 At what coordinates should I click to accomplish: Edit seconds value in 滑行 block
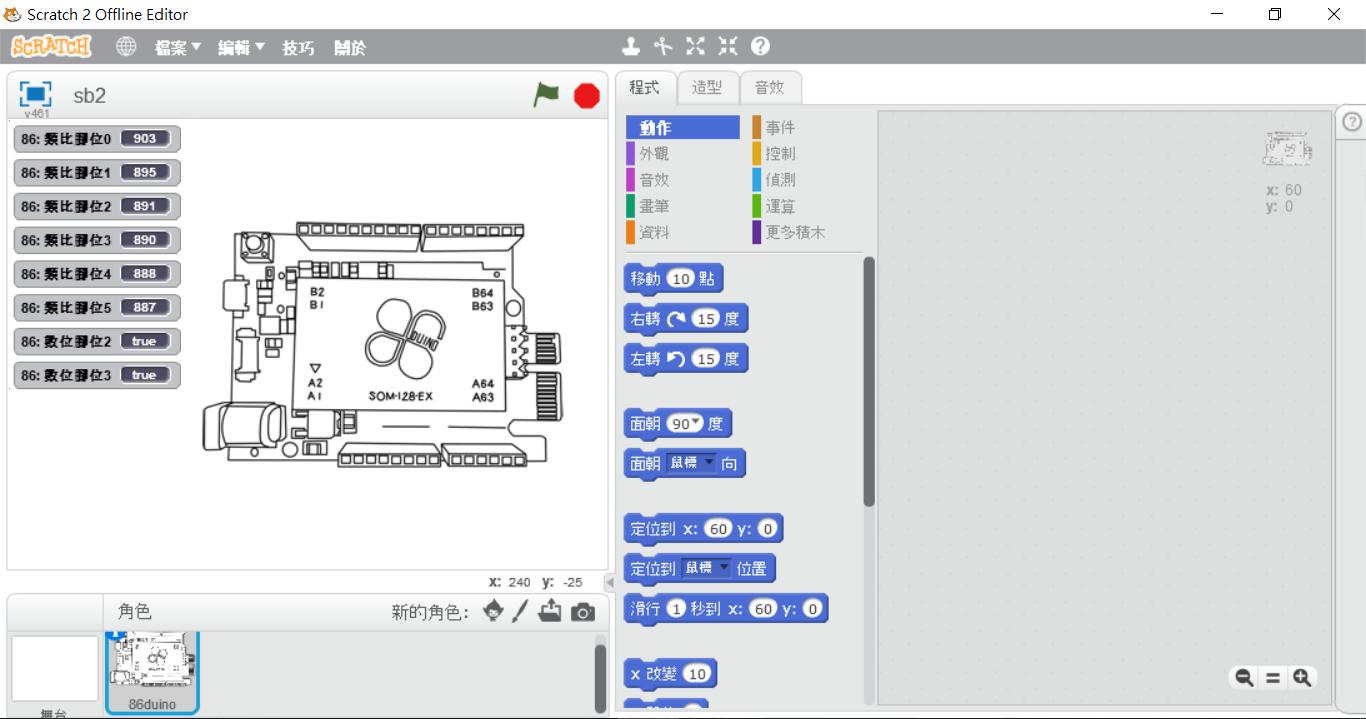point(676,609)
